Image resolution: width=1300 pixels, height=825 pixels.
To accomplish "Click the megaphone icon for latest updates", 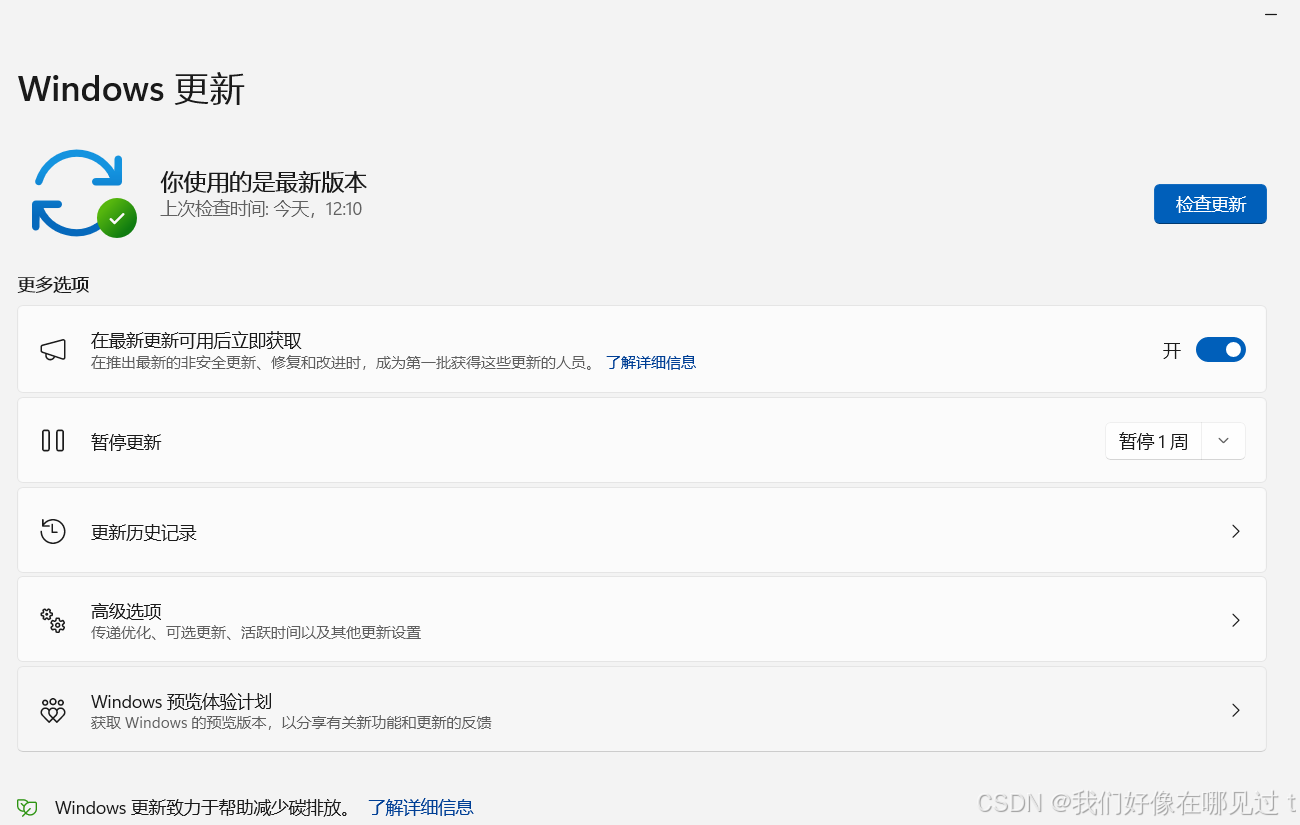I will (53, 349).
